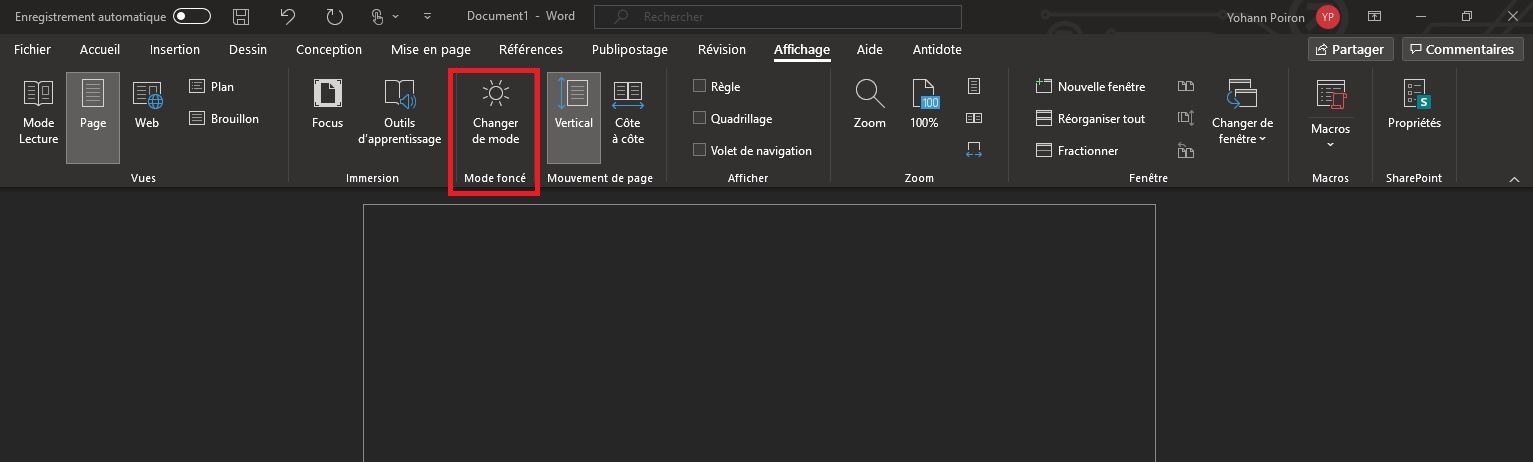
Task: Tick the Volet de navigation checkbox
Action: click(x=700, y=151)
